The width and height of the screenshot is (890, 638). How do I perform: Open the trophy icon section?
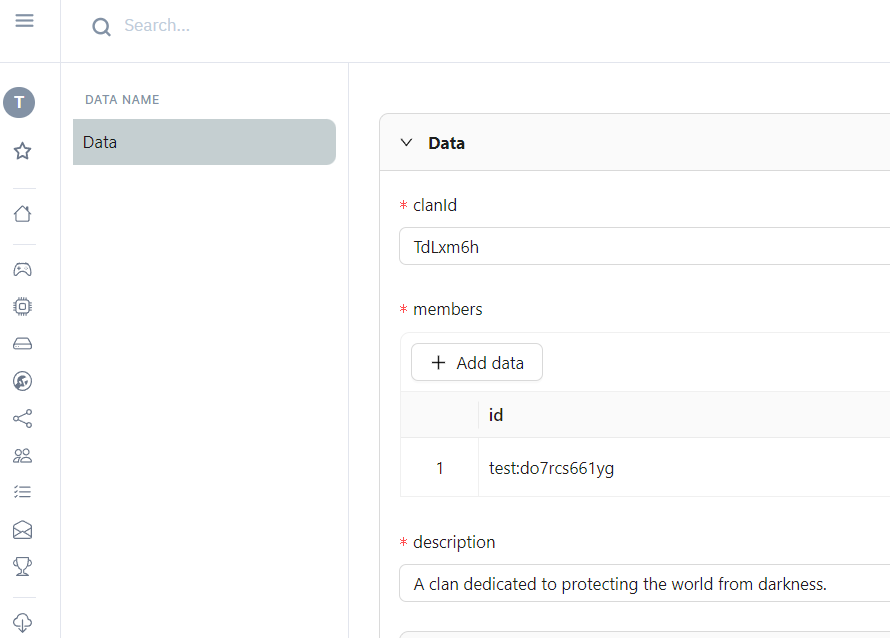[x=23, y=566]
